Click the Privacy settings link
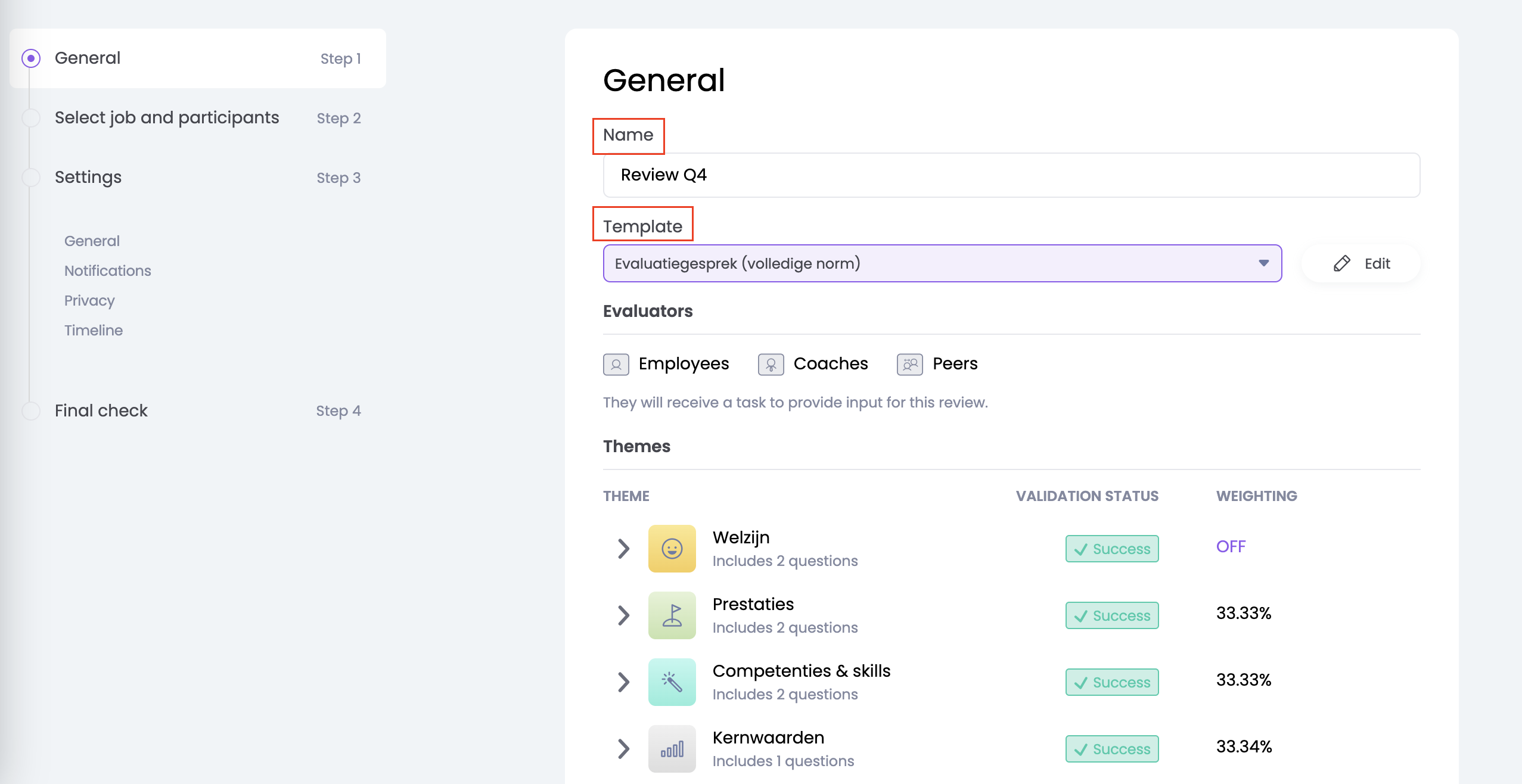The height and width of the screenshot is (784, 1522). click(x=89, y=300)
